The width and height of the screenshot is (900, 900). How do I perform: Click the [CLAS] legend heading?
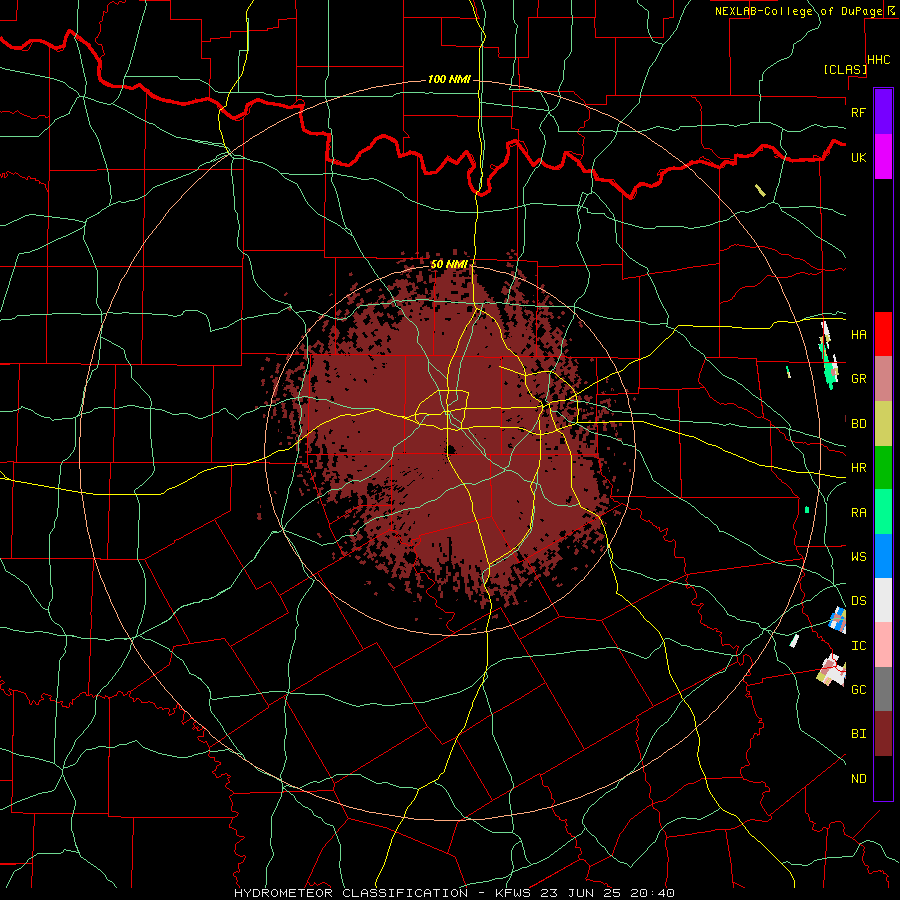(845, 69)
